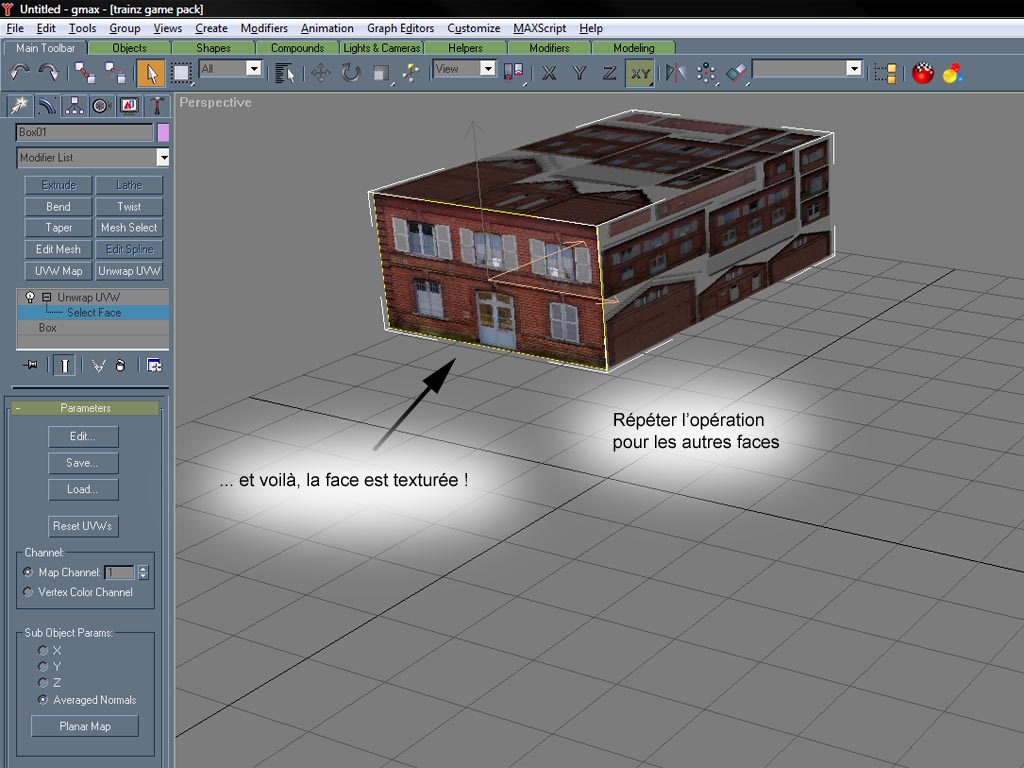Screen dimensions: 1024x768
Task: Collapse the Unwrap UVW stack entry
Action: coord(46,298)
